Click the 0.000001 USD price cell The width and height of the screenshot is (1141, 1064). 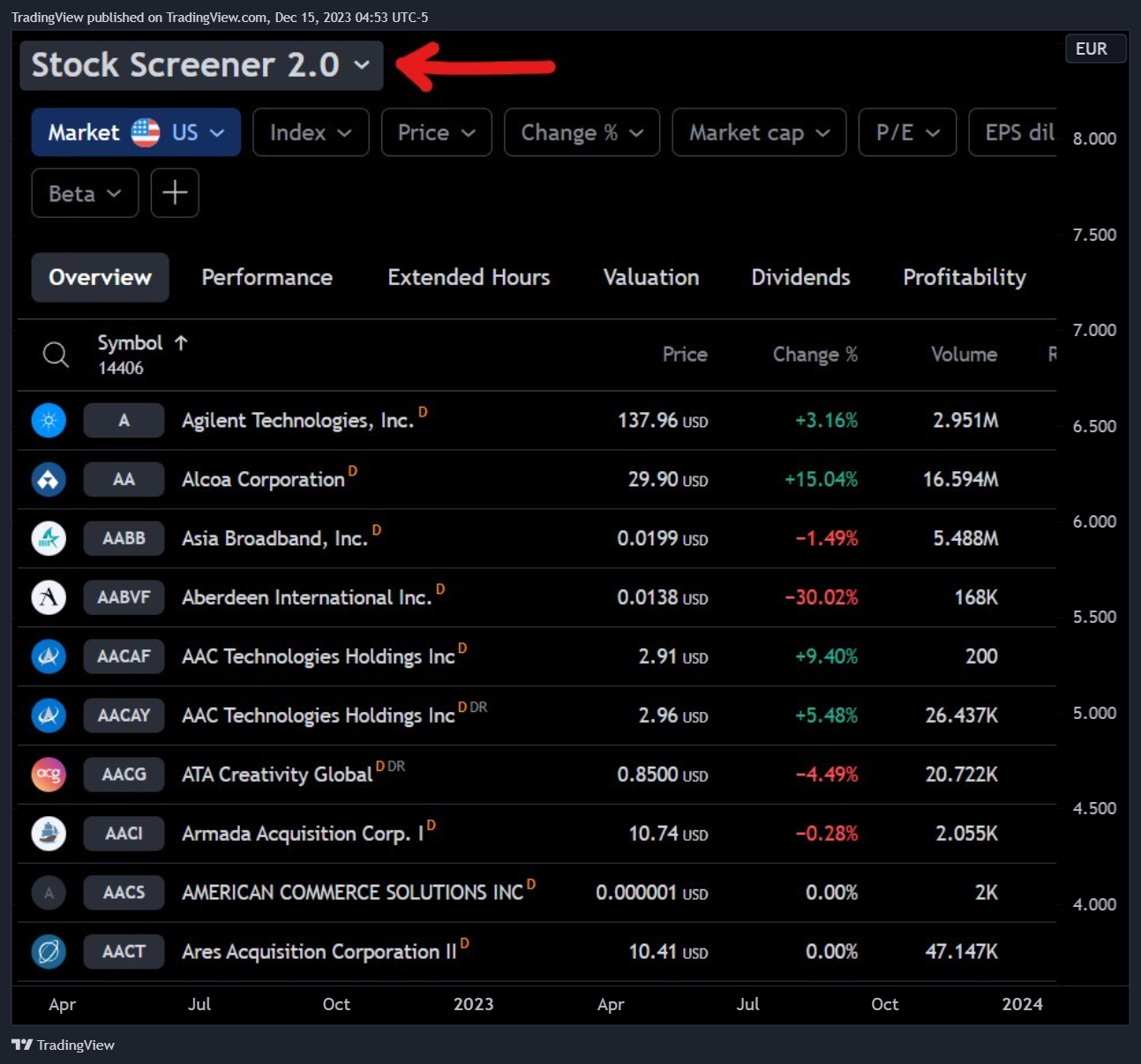click(x=651, y=893)
